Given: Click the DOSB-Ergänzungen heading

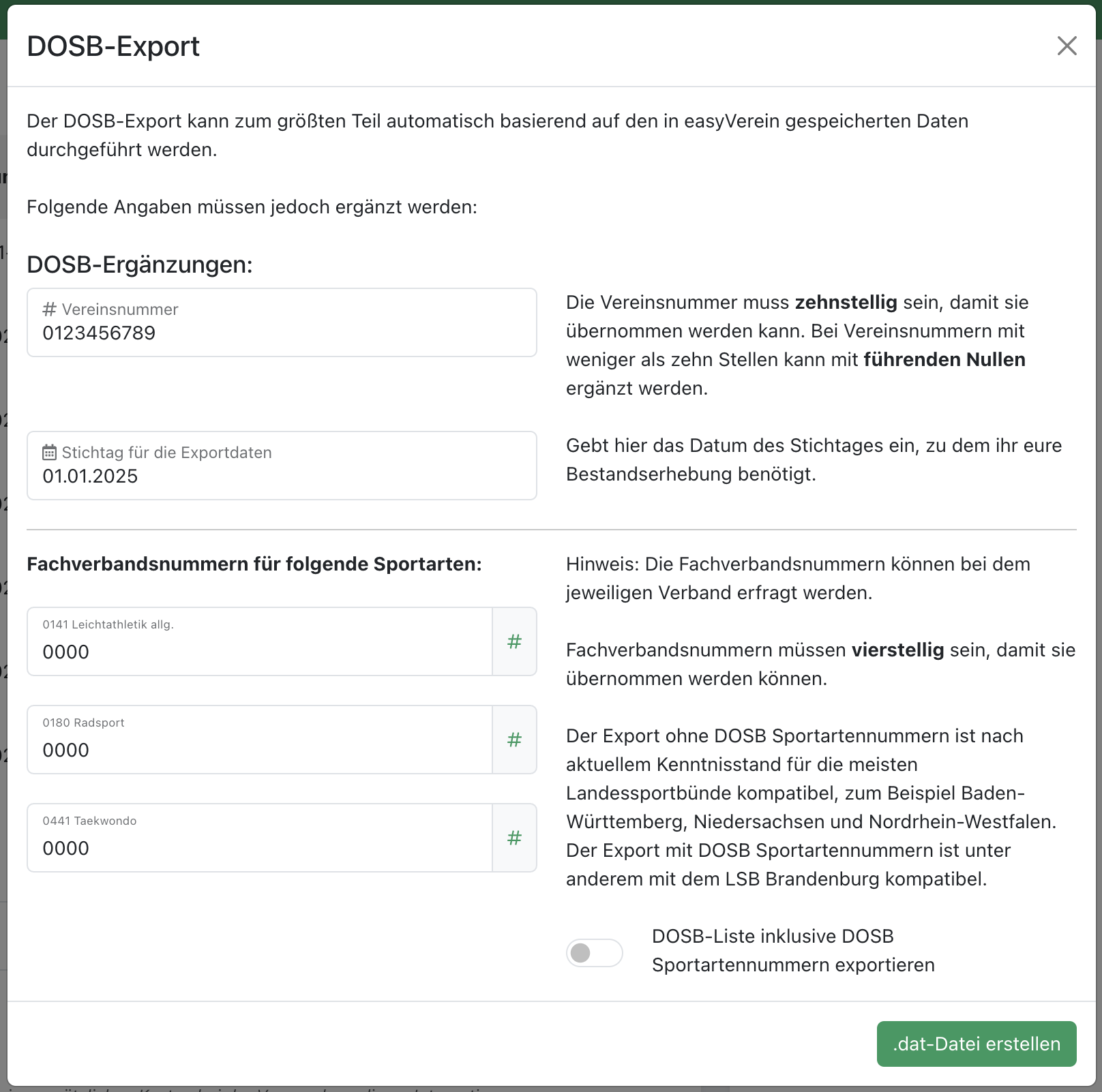Looking at the screenshot, I should pos(140,264).
